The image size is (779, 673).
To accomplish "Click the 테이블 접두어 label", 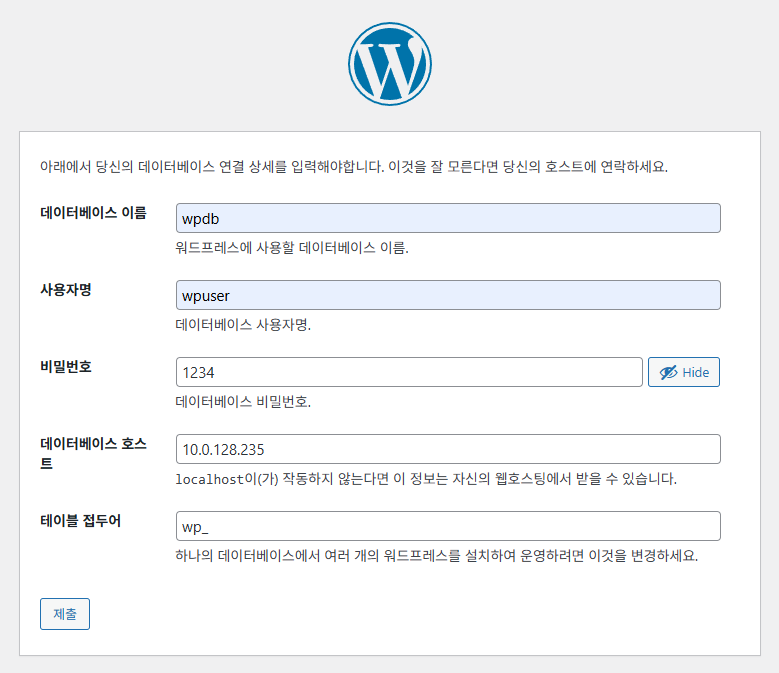I will click(80, 521).
